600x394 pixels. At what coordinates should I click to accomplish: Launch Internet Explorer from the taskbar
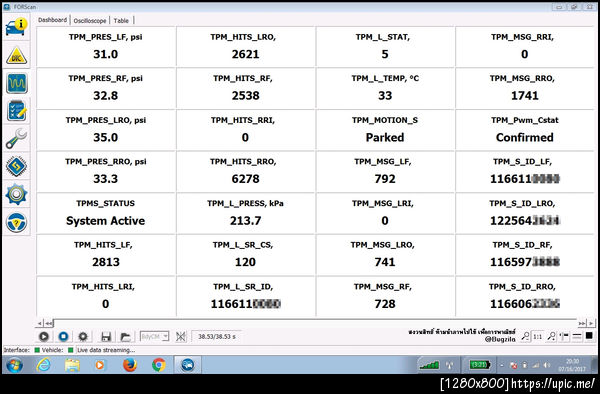tap(43, 365)
